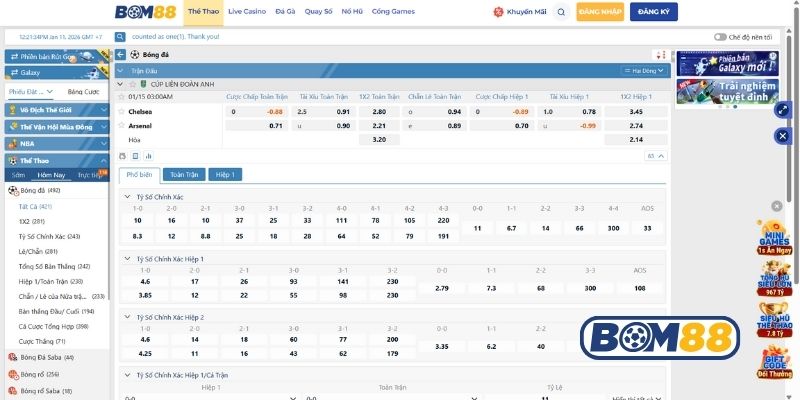
Task: Expand the Thế Vận Hội Mùa Đông section
Action: (57, 127)
